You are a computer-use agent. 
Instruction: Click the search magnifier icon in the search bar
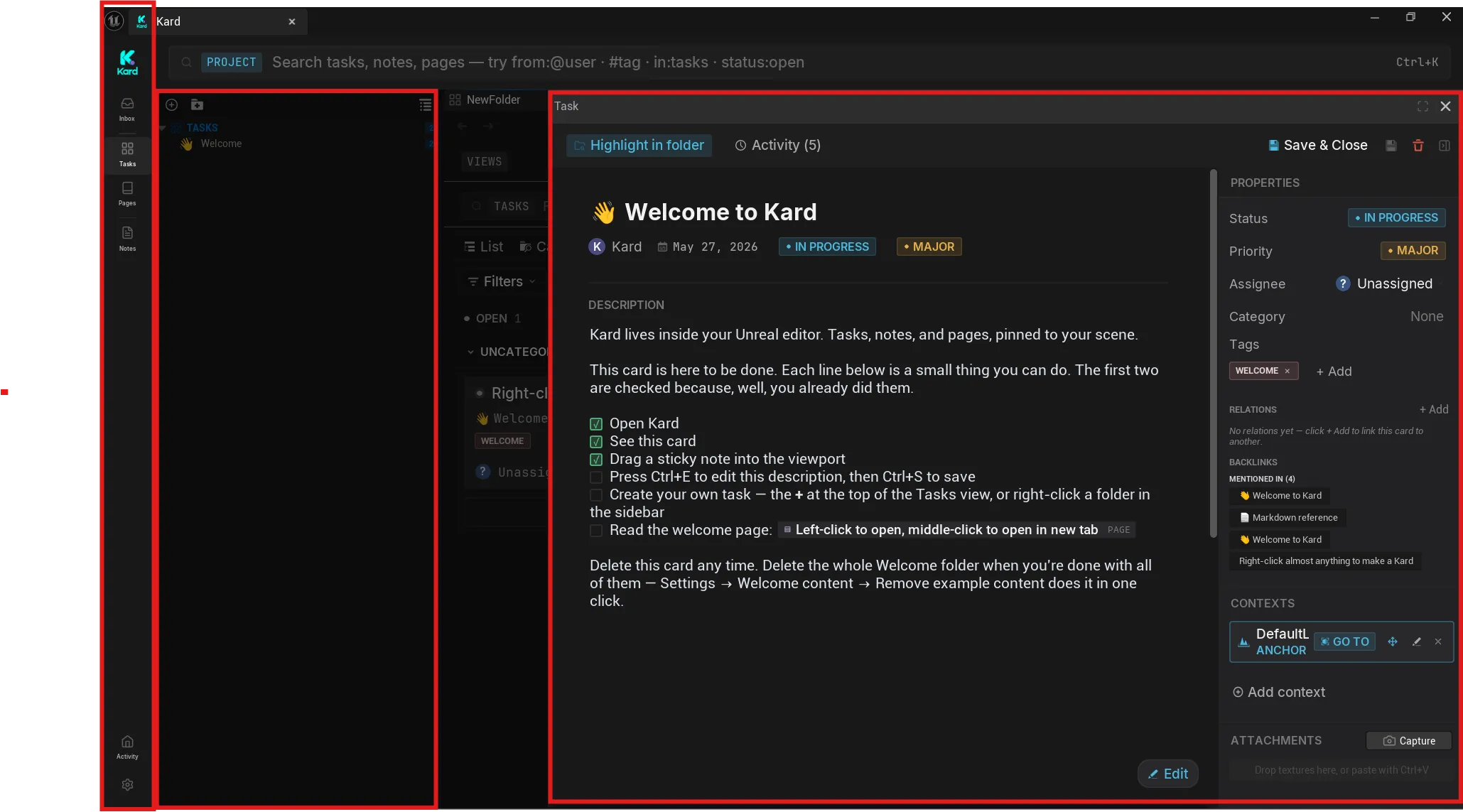186,63
